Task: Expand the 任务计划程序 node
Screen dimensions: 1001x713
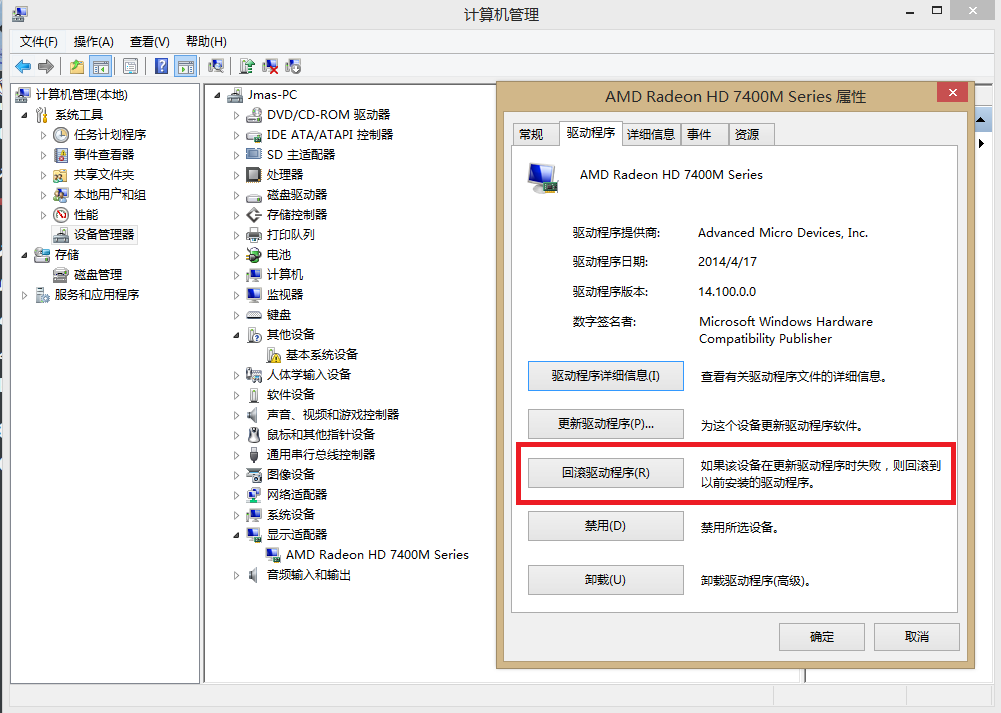Action: click(43, 135)
